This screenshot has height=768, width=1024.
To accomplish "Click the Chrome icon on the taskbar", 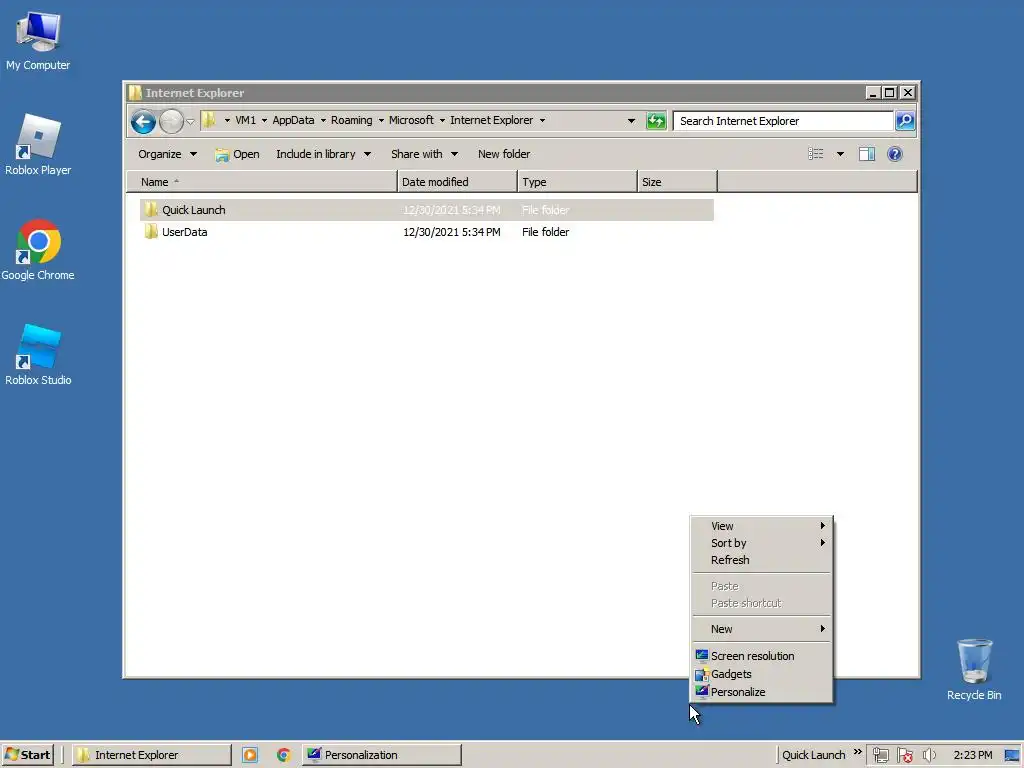I will (x=283, y=755).
